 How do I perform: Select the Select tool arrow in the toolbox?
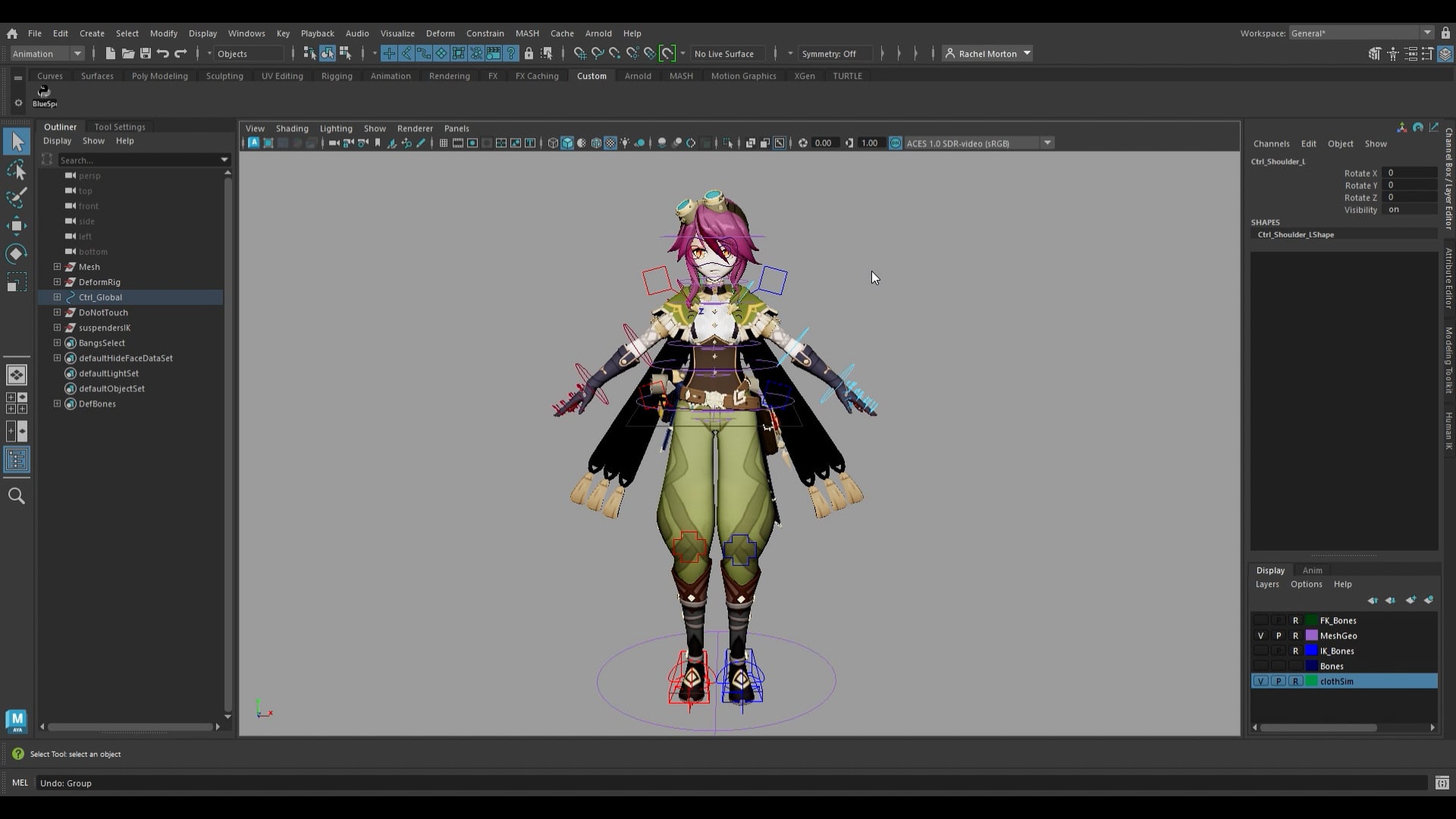17,142
